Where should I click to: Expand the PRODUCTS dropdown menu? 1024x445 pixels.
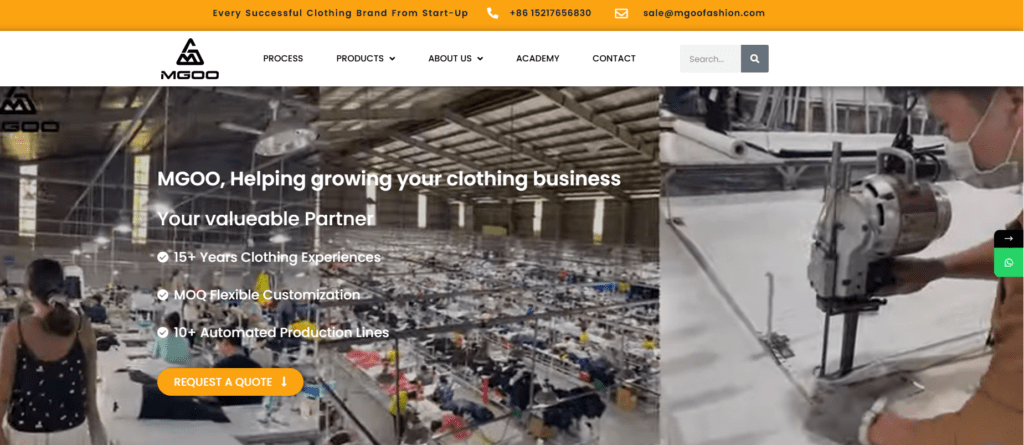pyautogui.click(x=366, y=59)
